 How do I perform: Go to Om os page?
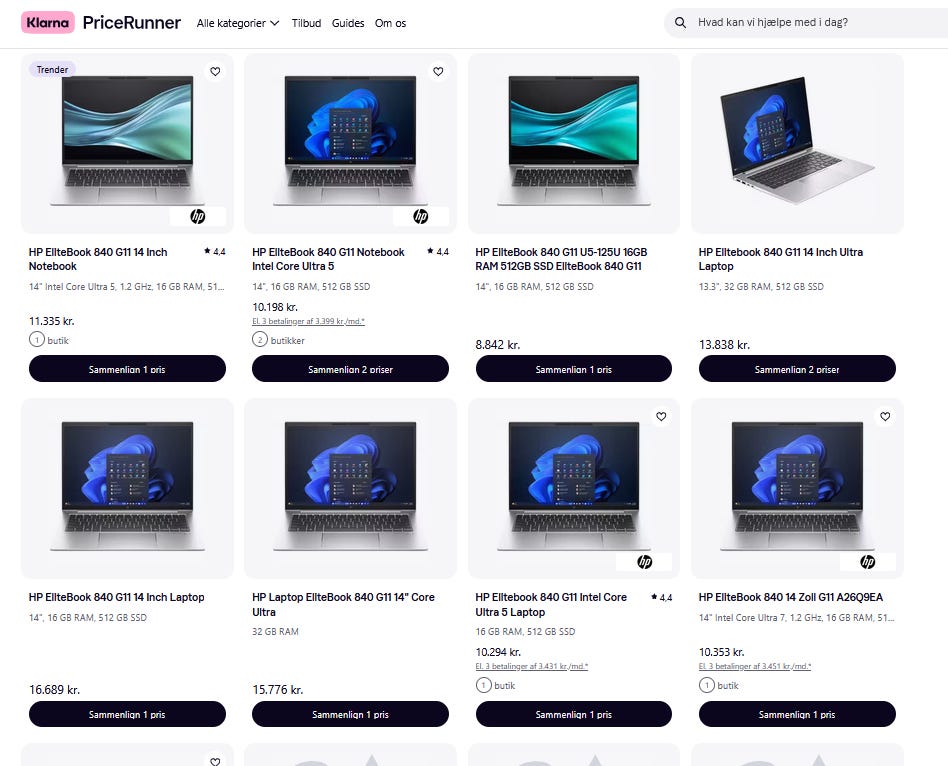click(x=391, y=23)
